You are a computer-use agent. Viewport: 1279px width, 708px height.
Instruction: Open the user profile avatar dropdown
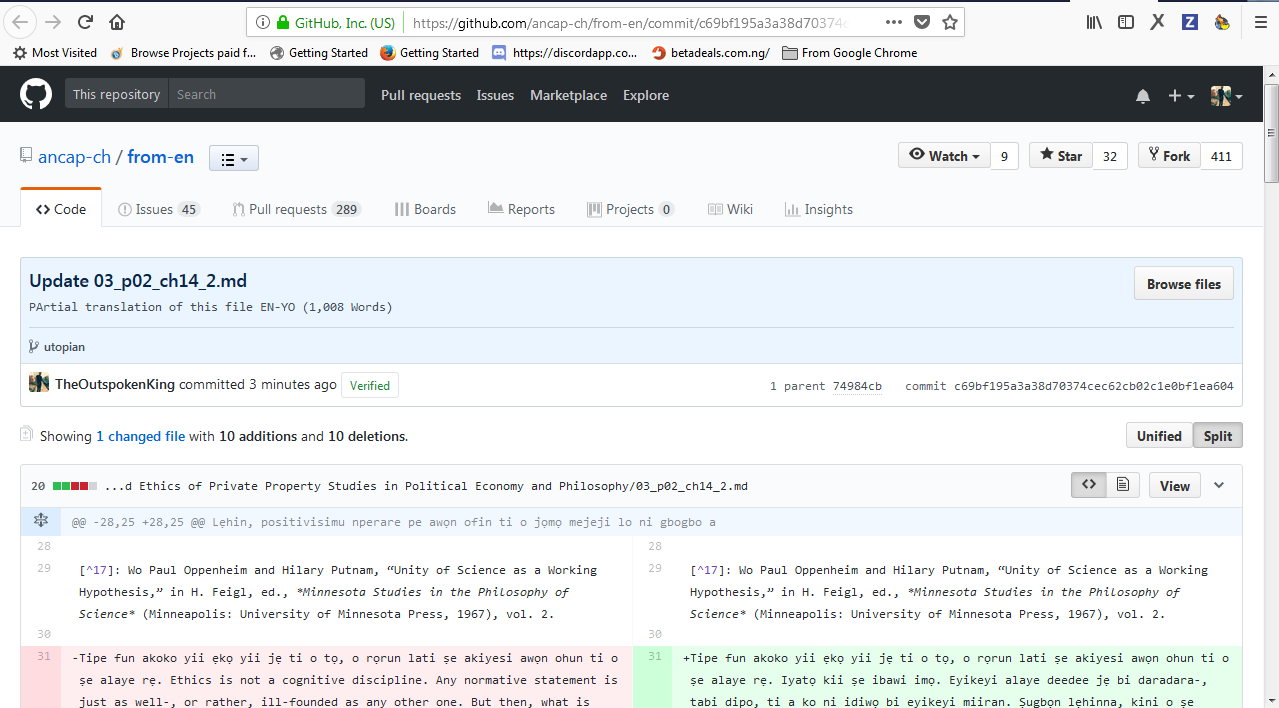(x=1227, y=96)
